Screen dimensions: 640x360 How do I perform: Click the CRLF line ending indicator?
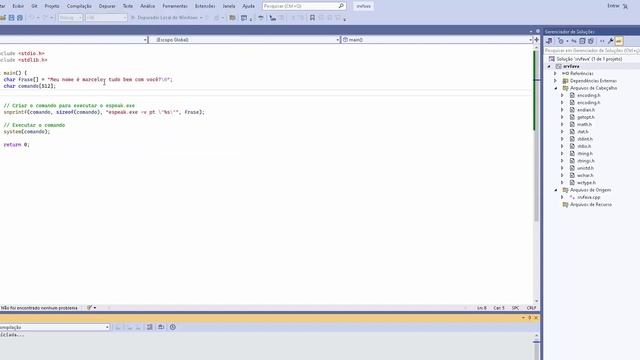531,308
